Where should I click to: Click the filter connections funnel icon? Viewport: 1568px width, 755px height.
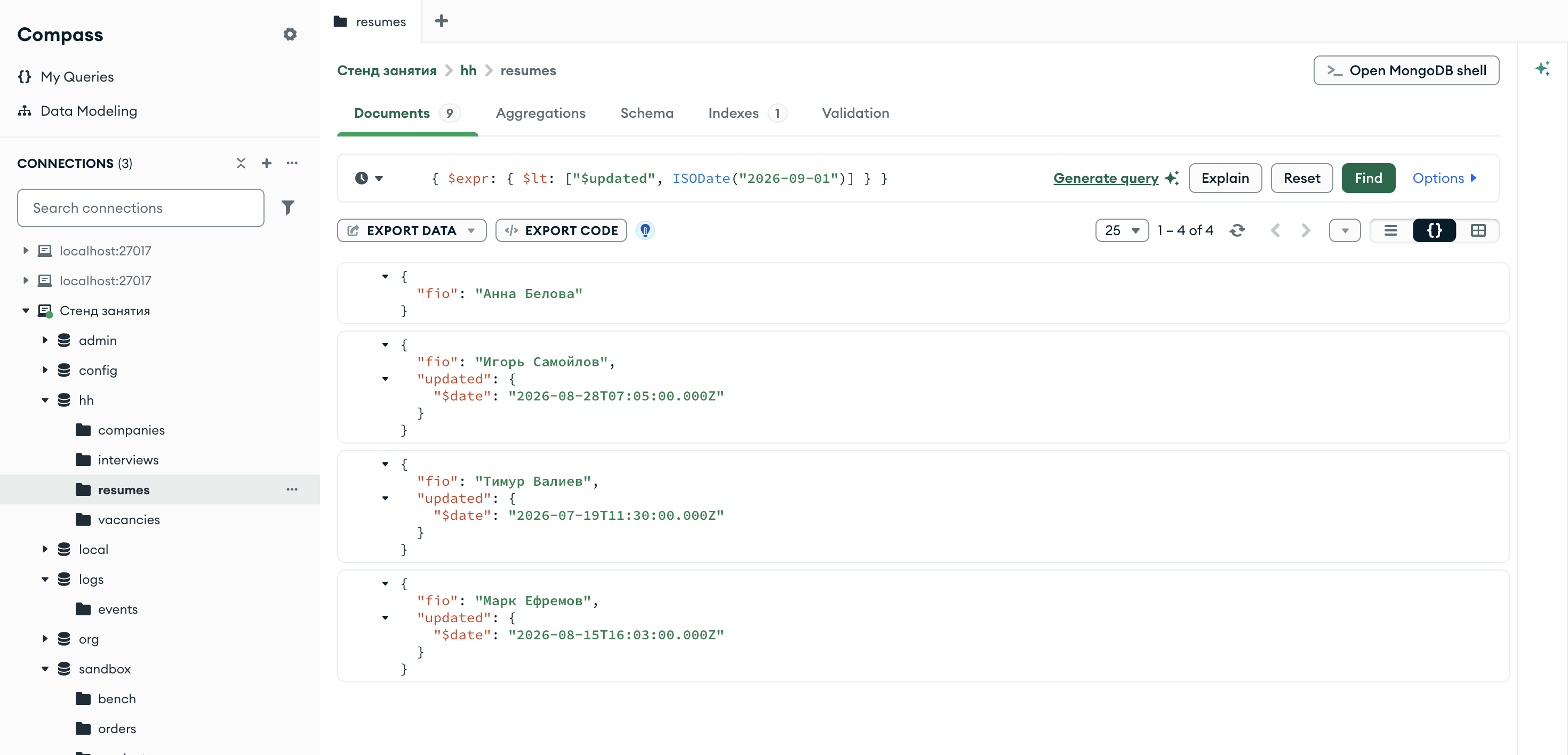coord(288,207)
